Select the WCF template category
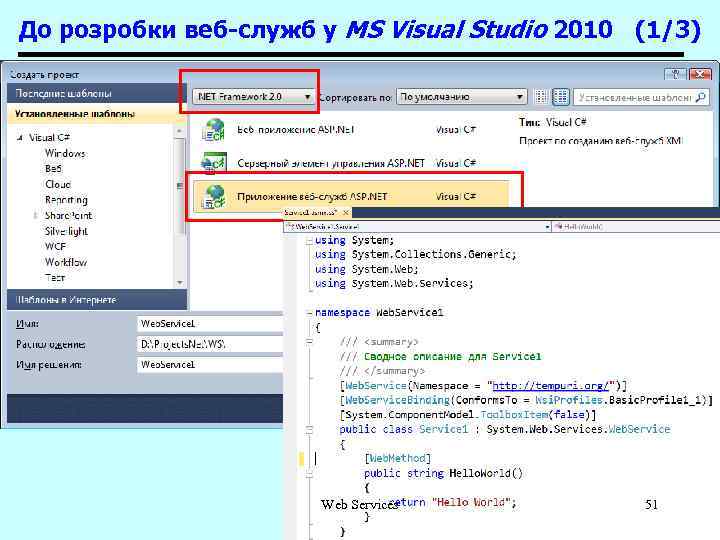720x540 pixels. (x=56, y=247)
